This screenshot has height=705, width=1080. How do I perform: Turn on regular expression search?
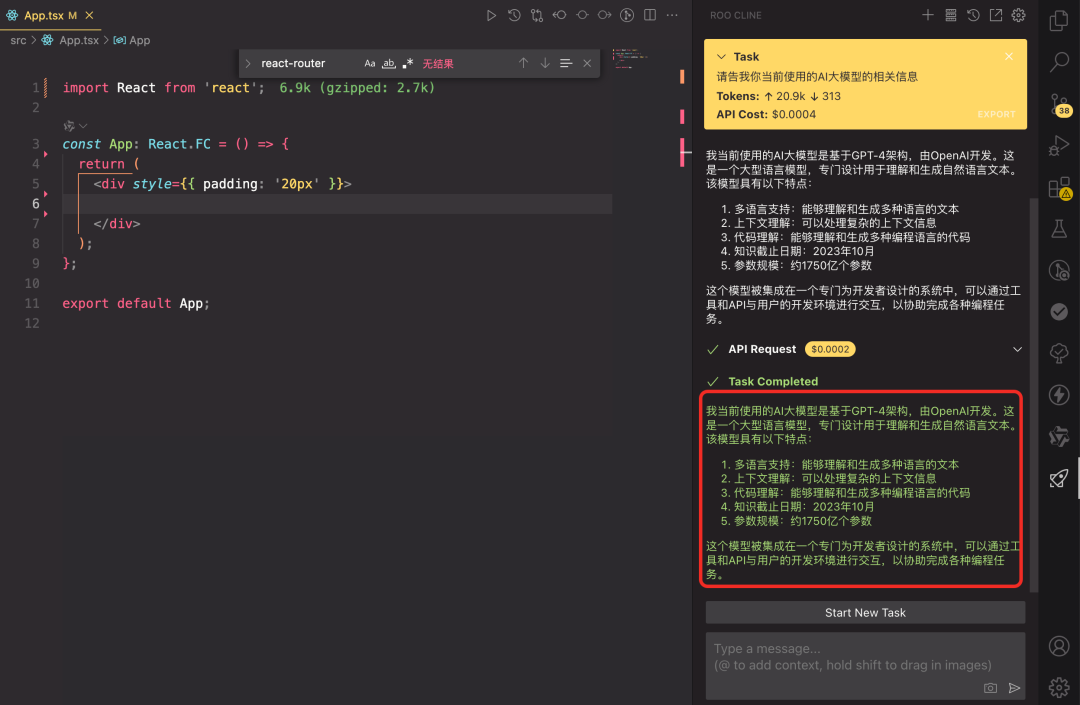point(407,63)
